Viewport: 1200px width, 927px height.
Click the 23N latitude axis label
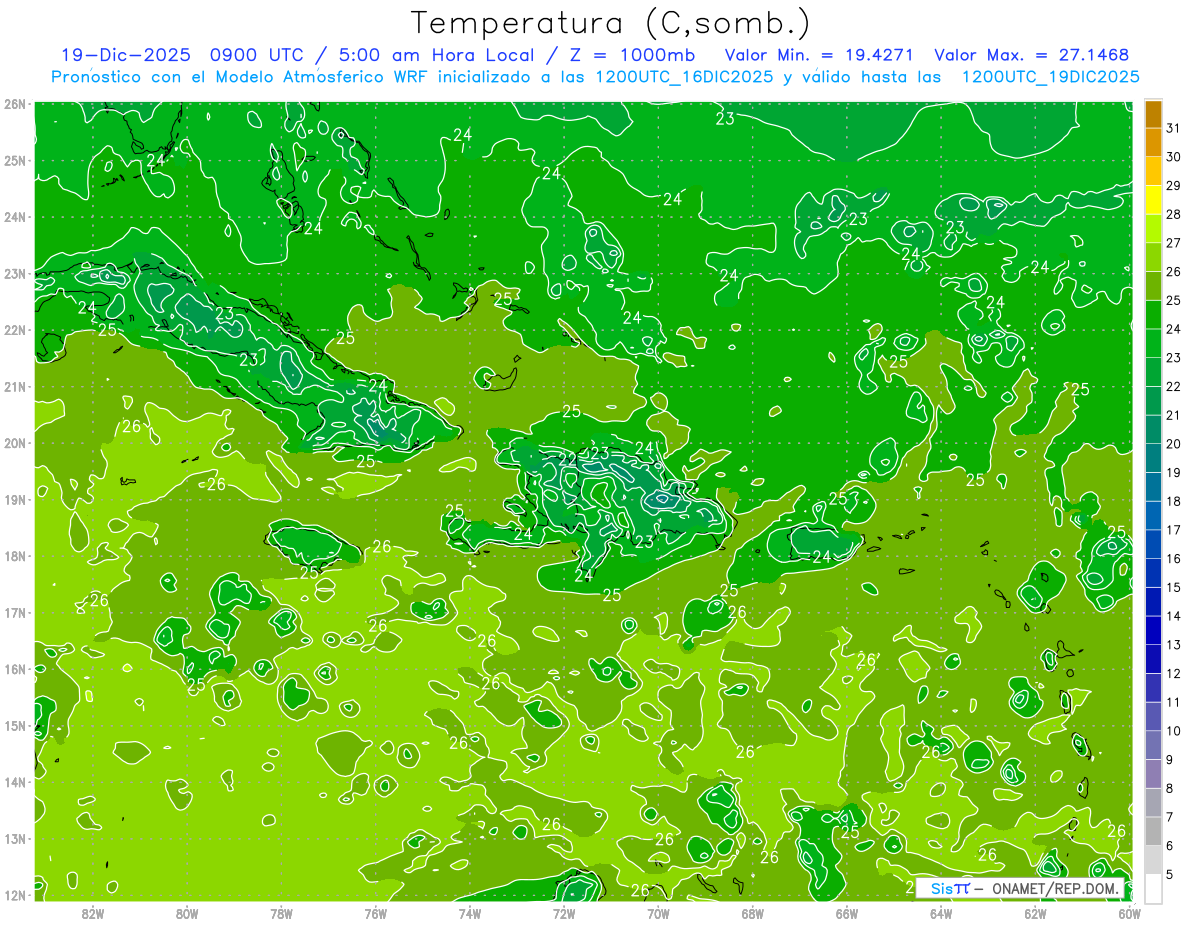click(15, 273)
